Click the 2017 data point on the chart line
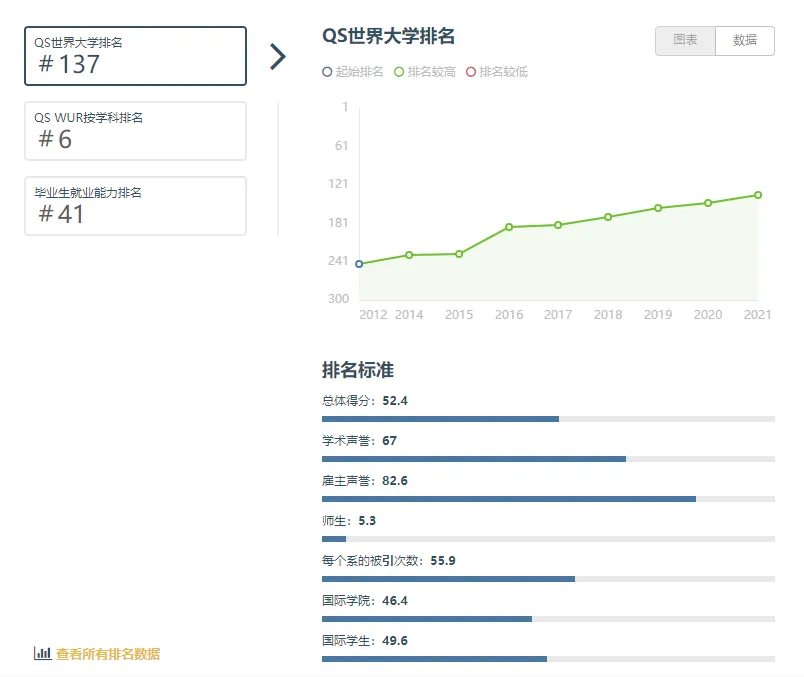 coord(558,225)
